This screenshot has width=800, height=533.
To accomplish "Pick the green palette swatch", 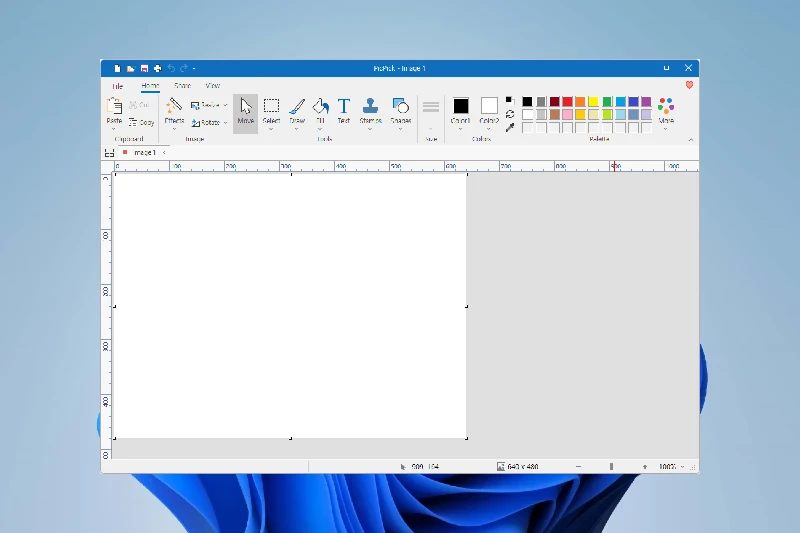I will [x=607, y=101].
